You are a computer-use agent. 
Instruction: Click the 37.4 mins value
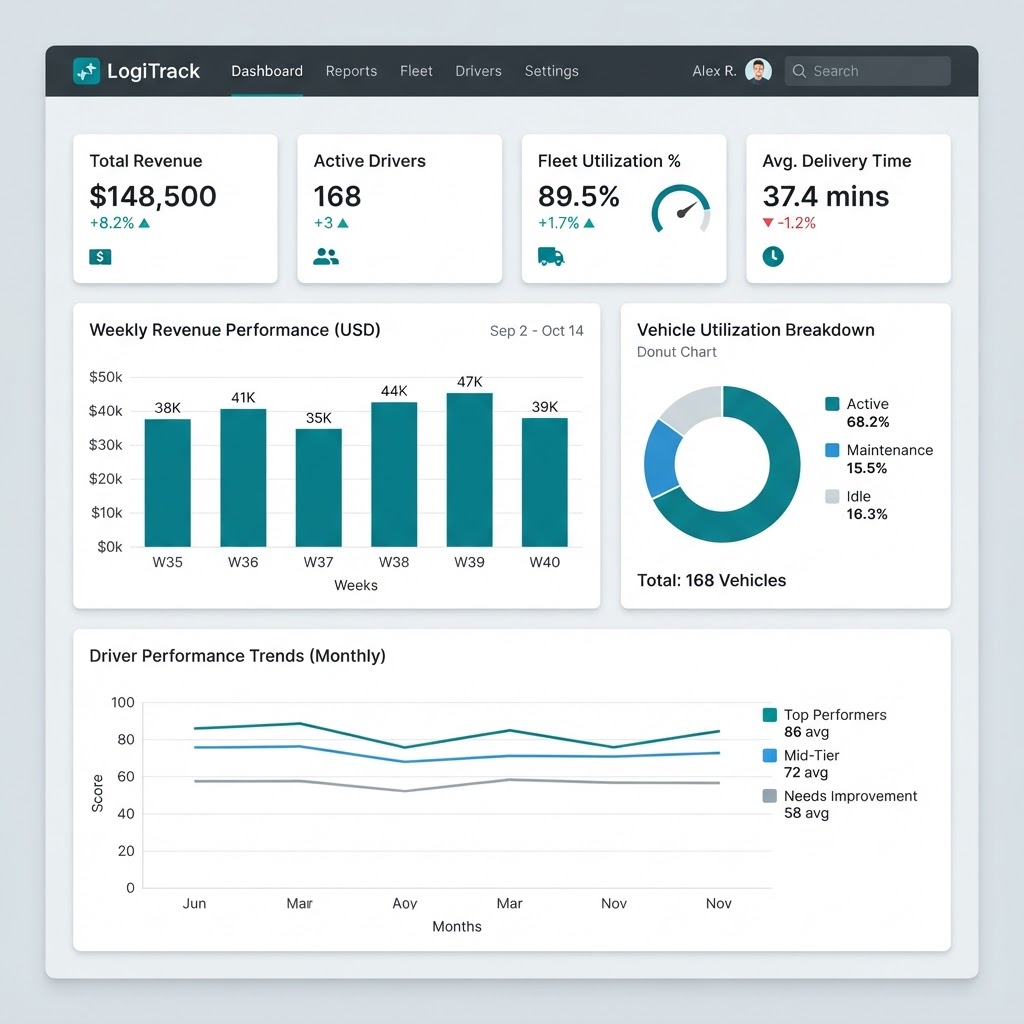click(825, 196)
